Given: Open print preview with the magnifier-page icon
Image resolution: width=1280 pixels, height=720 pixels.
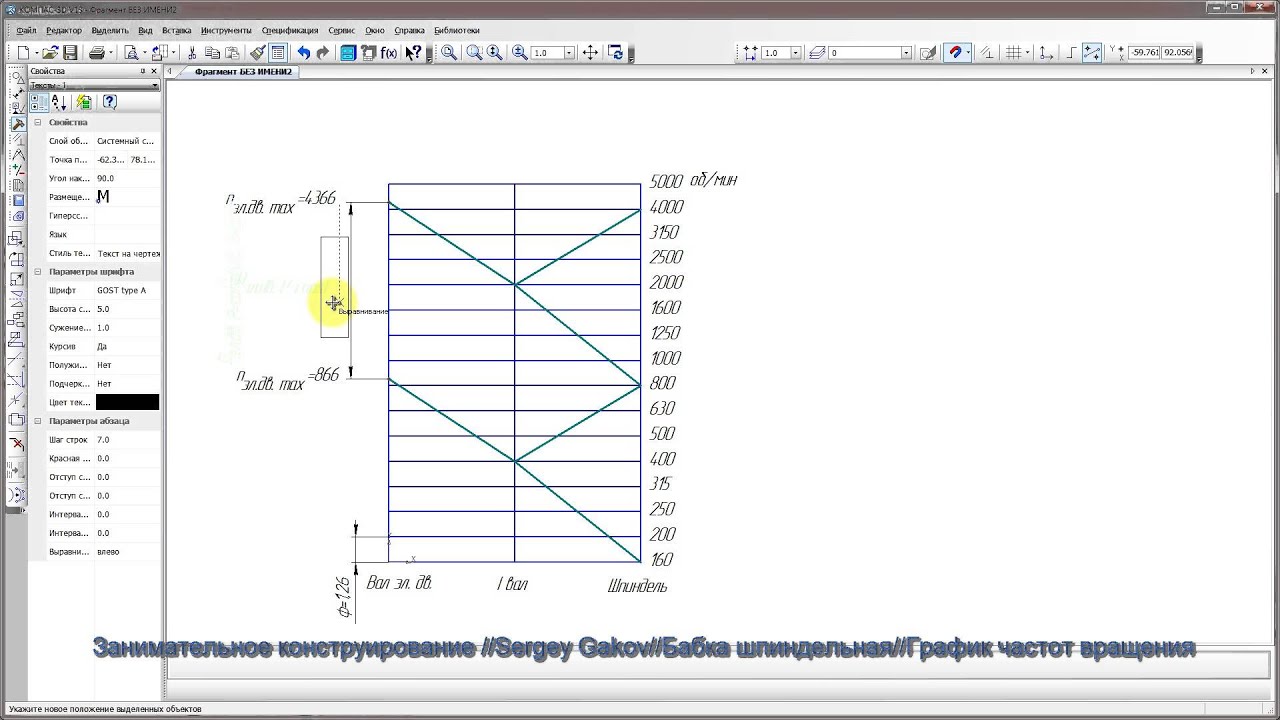Looking at the screenshot, I should tap(131, 52).
